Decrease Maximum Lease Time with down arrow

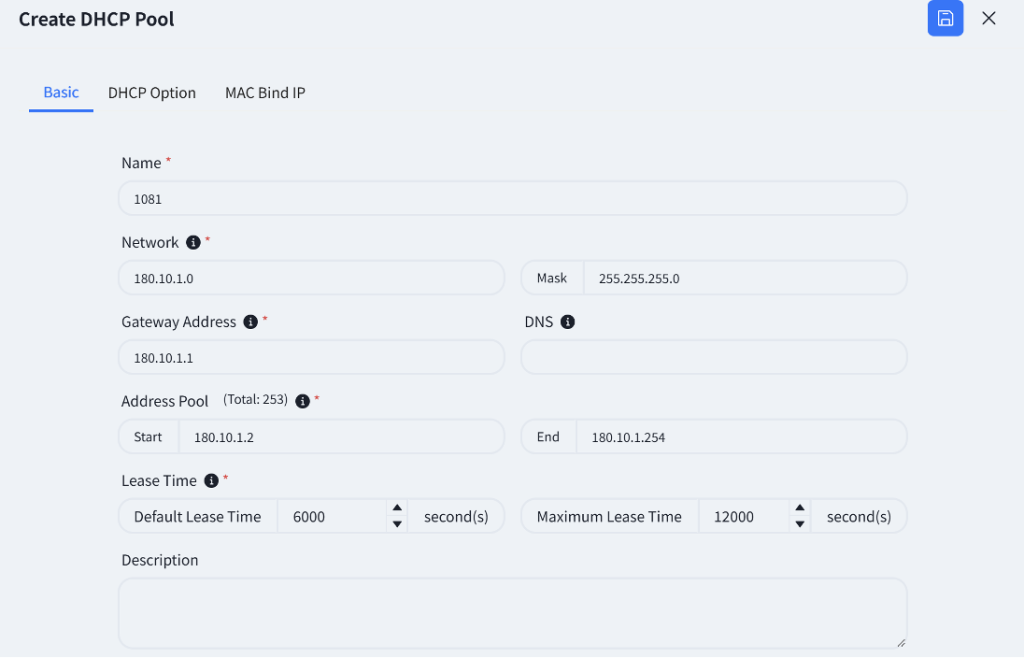tap(800, 524)
